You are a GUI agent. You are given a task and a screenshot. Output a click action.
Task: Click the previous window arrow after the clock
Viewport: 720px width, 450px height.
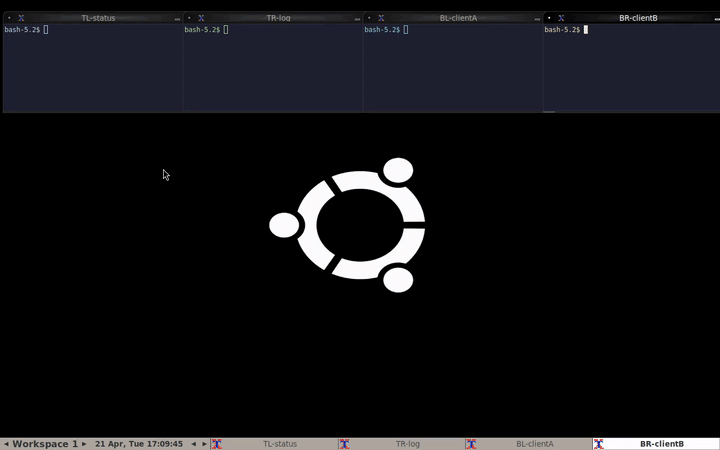194,444
